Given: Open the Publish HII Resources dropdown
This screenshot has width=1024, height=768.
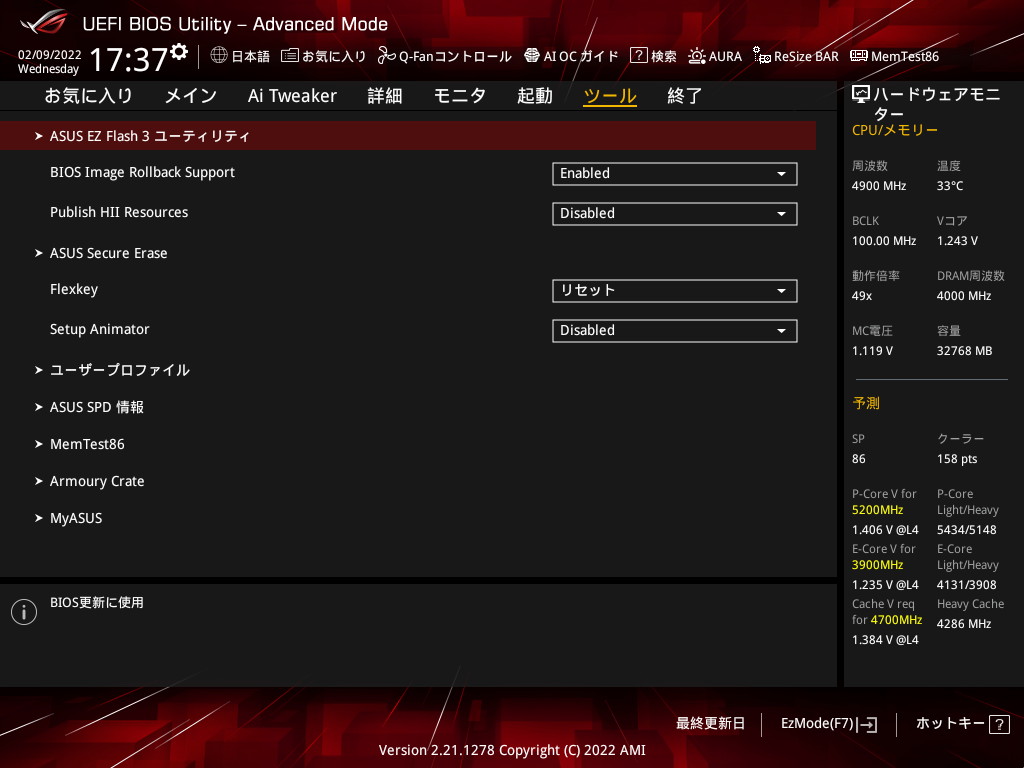Looking at the screenshot, I should click(x=675, y=214).
